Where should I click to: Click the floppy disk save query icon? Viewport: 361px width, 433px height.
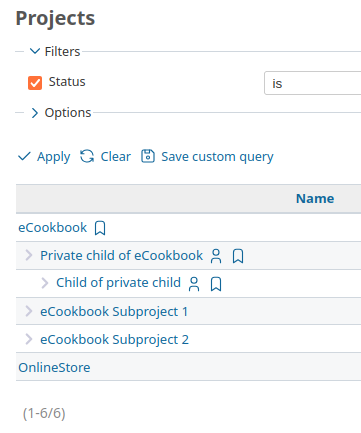coord(148,156)
